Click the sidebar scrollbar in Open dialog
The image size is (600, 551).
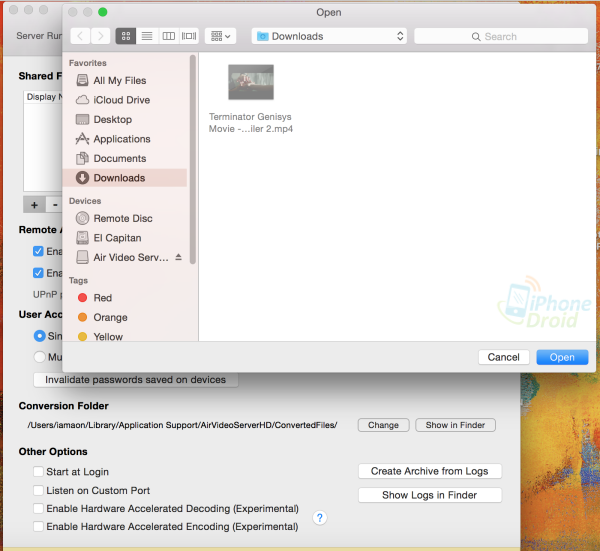click(193, 160)
